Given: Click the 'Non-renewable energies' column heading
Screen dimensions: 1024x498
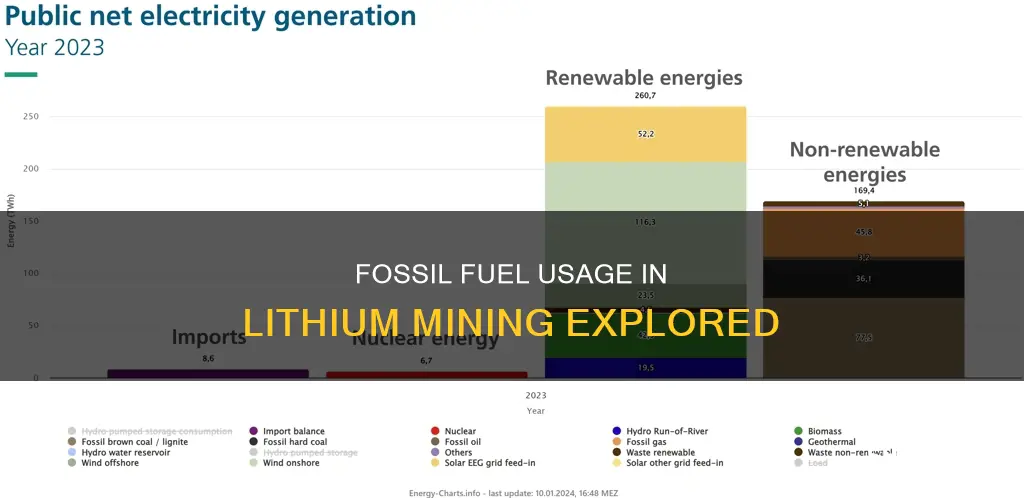Looking at the screenshot, I should click(865, 162).
